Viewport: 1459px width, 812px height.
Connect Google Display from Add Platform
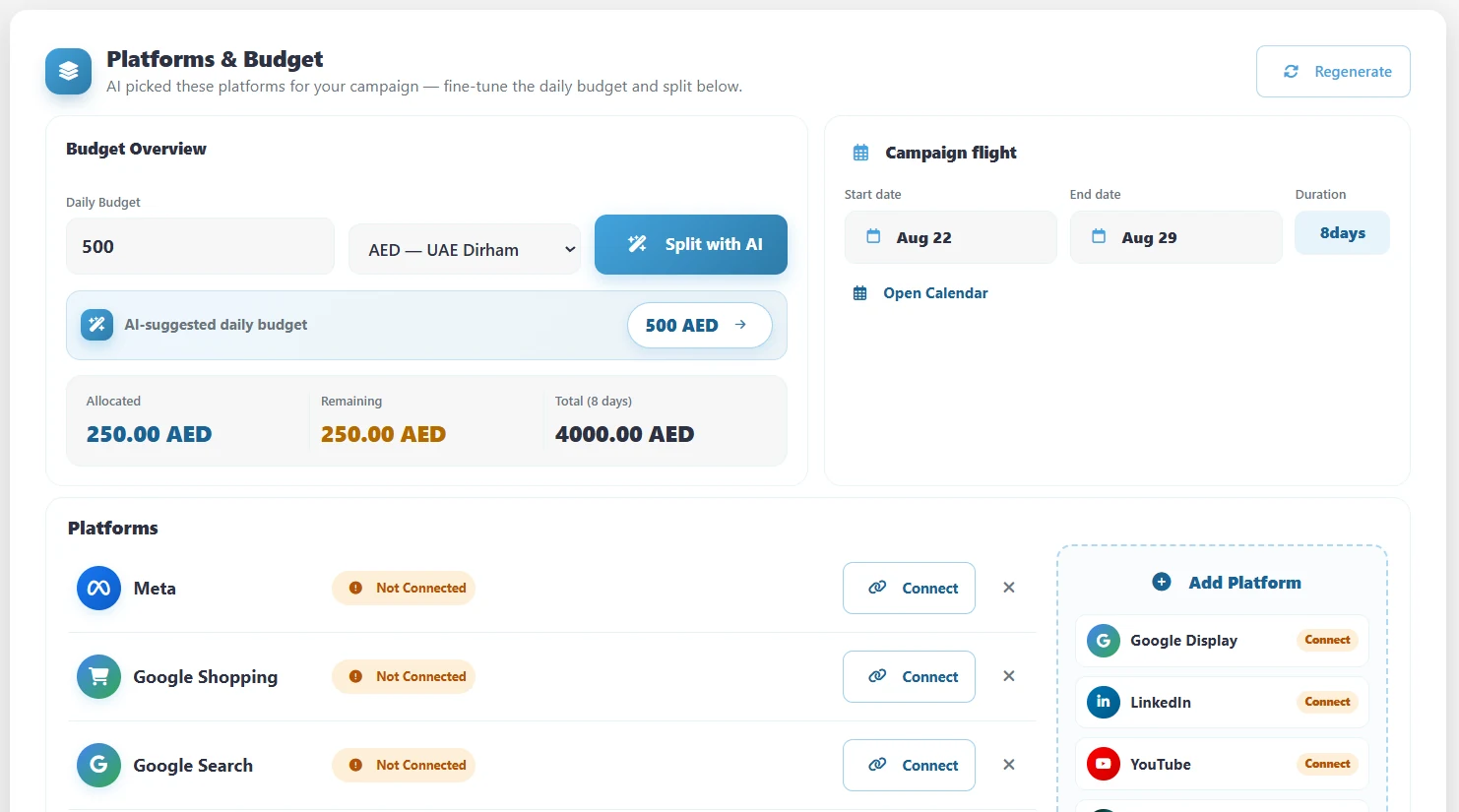[1327, 641]
